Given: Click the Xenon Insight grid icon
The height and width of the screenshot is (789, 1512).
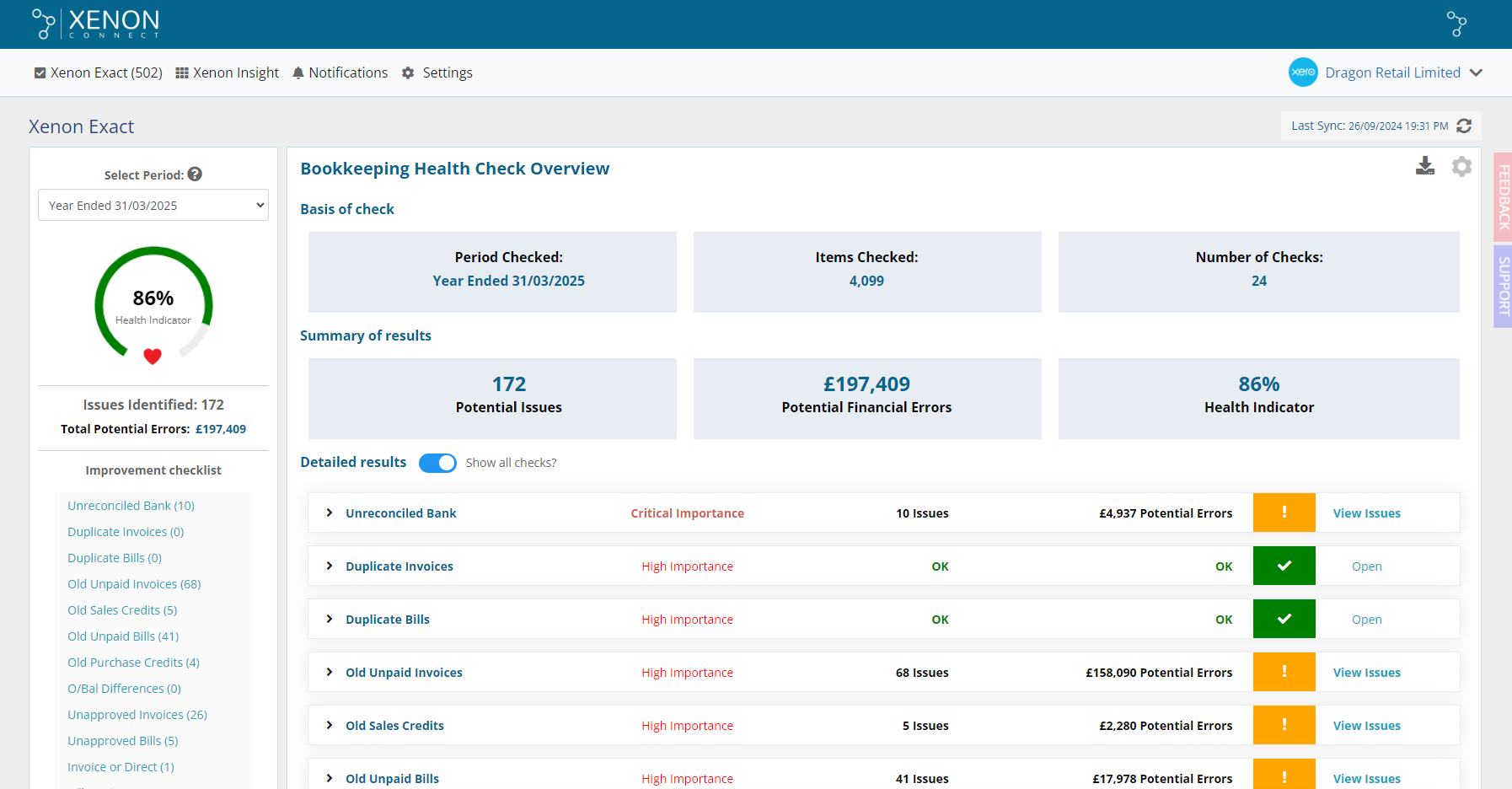Looking at the screenshot, I should [x=182, y=73].
